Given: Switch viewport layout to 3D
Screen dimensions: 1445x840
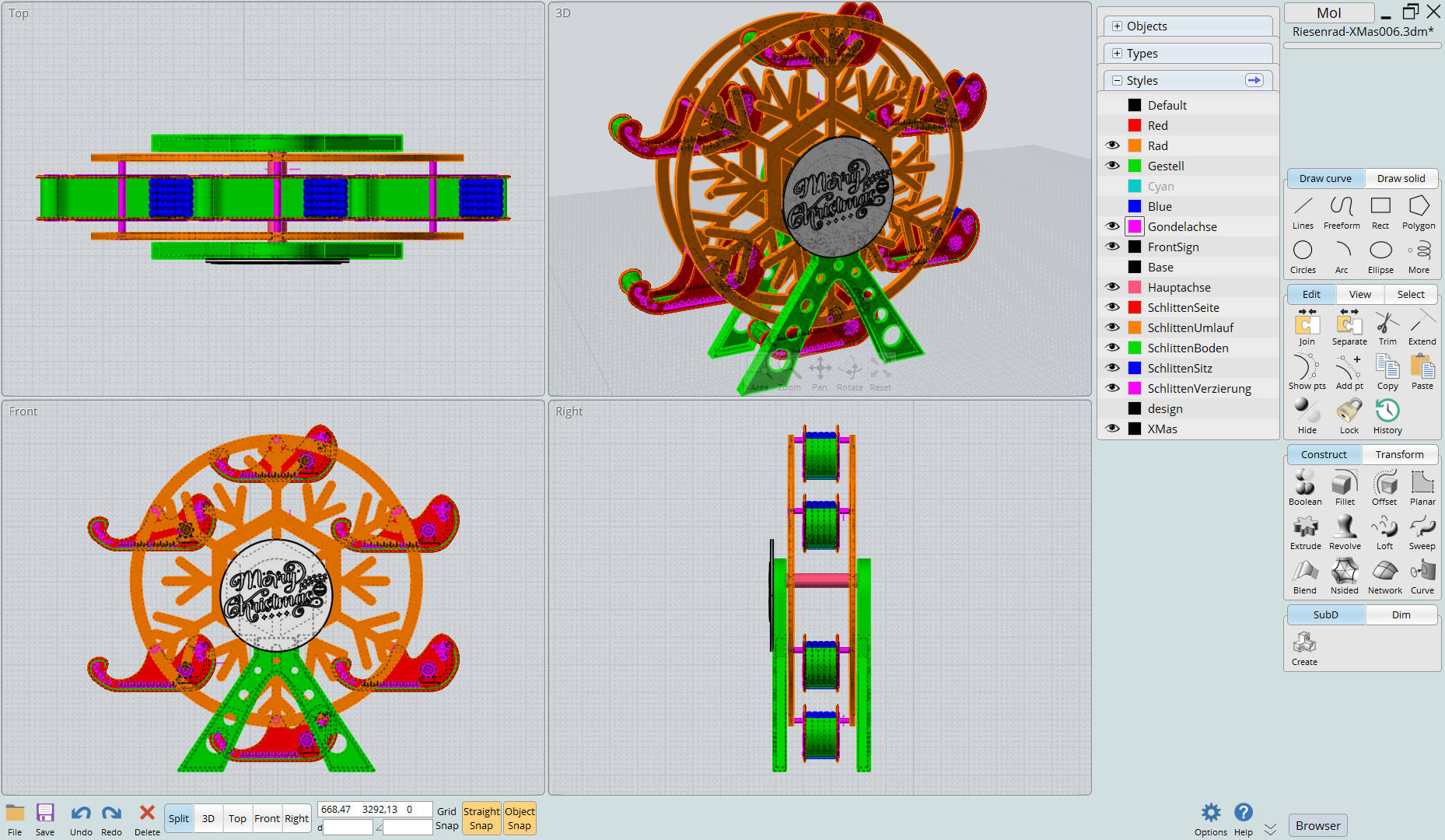Looking at the screenshot, I should pos(208,818).
